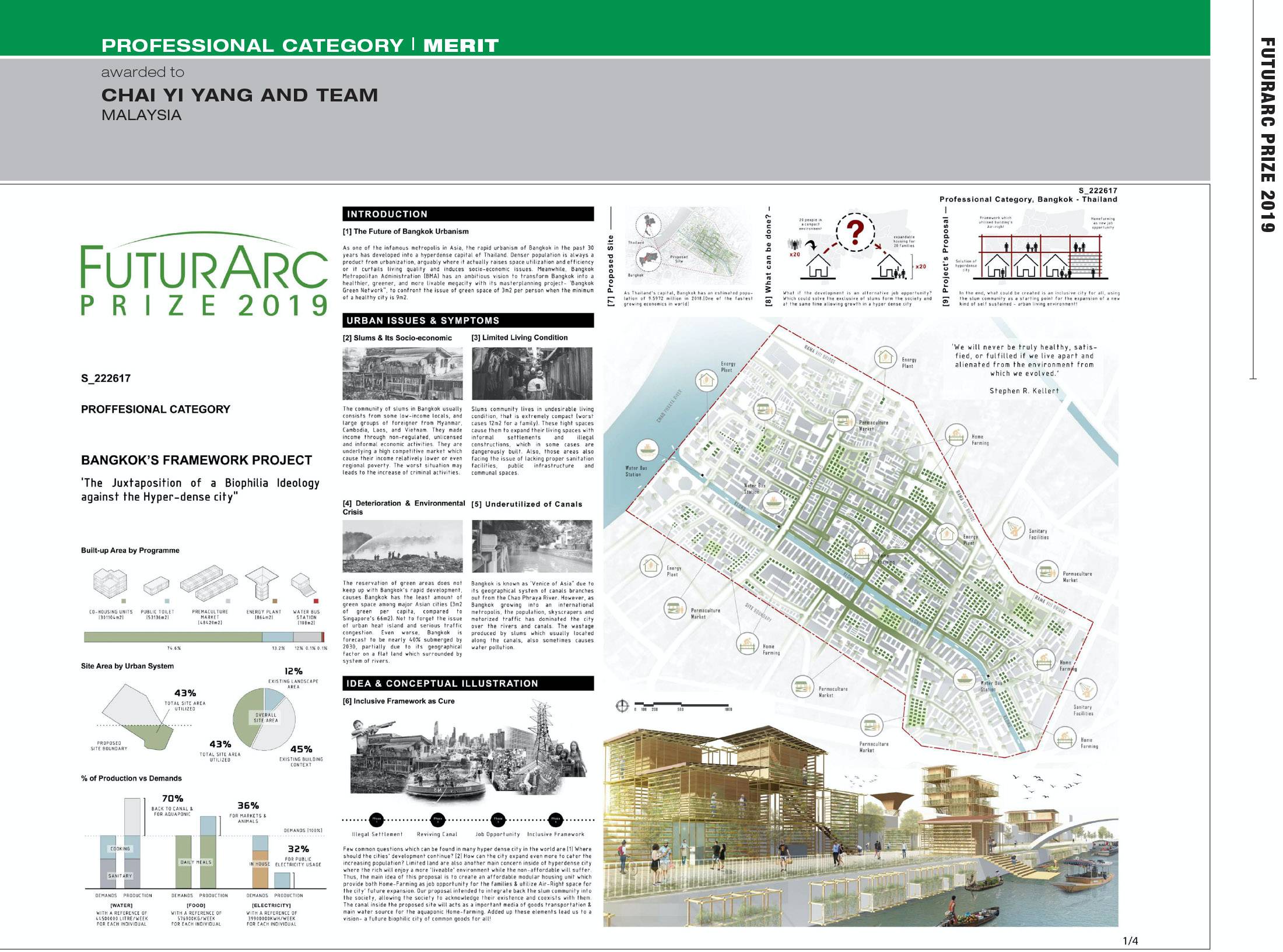Click the compass north icon beside the scale bar

coord(622,706)
